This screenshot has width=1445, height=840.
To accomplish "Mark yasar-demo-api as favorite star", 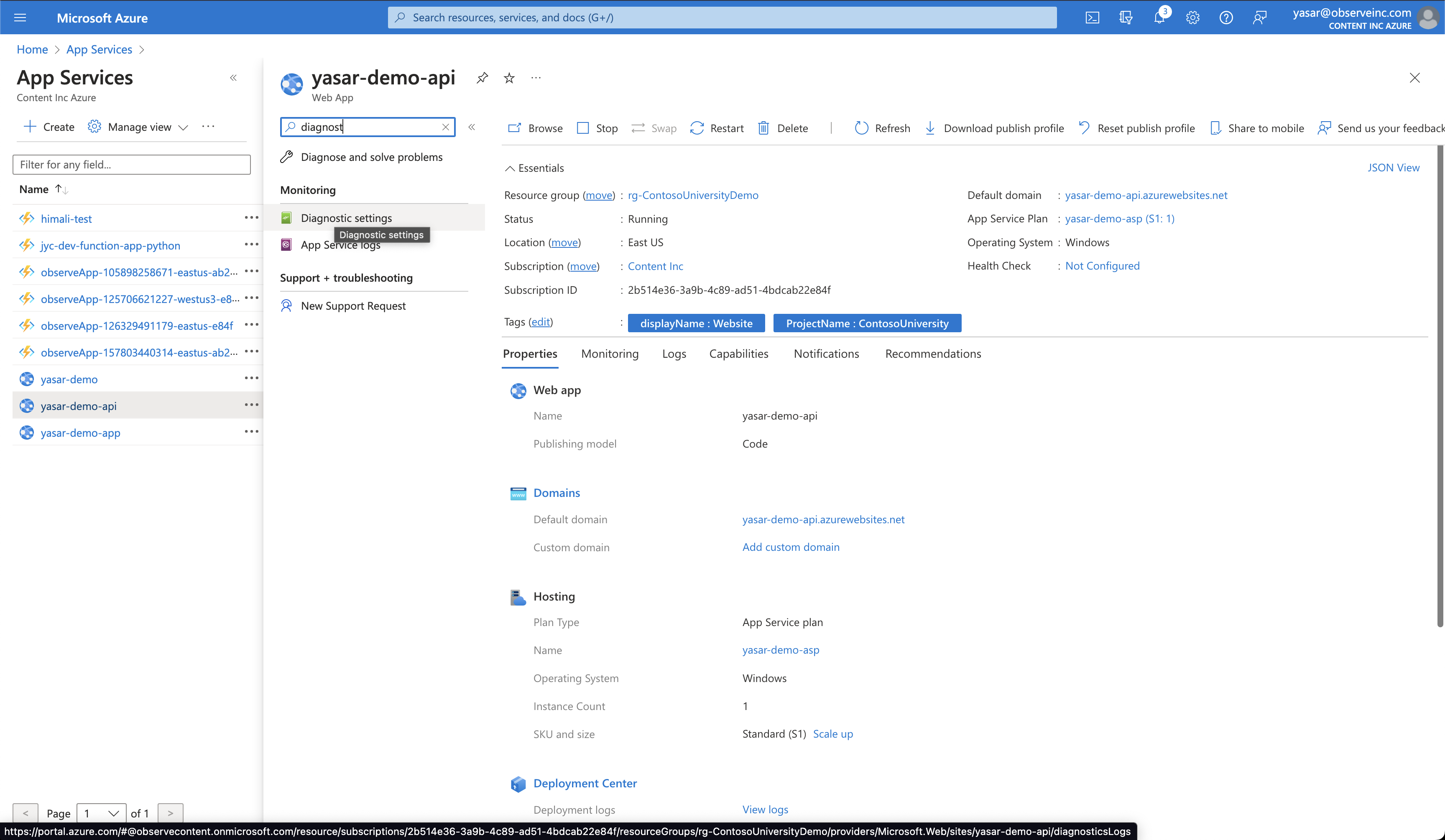I will tap(509, 78).
